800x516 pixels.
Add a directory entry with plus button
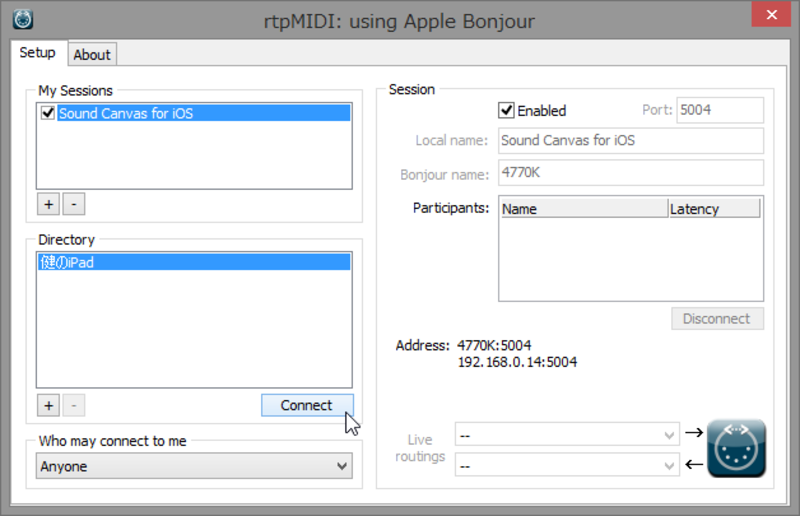(x=48, y=405)
